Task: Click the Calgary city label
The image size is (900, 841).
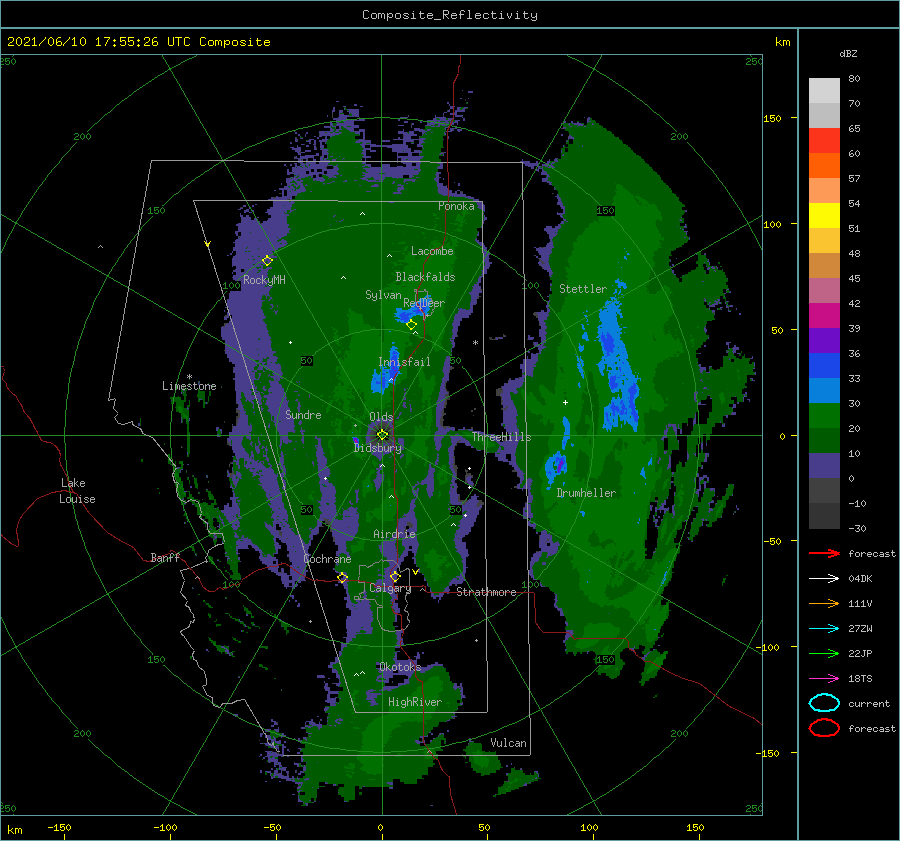Action: [390, 588]
